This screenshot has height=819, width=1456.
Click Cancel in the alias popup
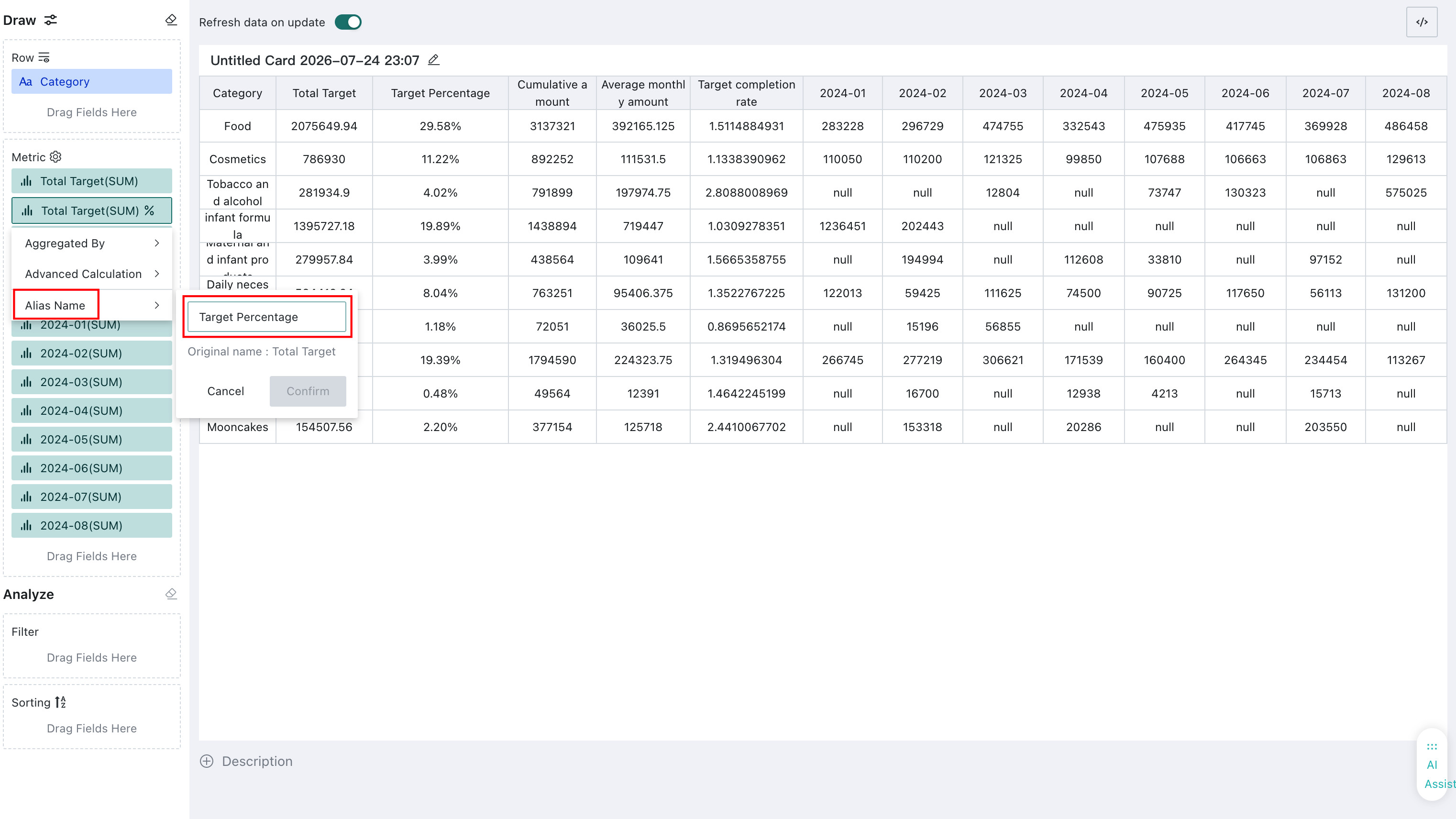pyautogui.click(x=225, y=391)
